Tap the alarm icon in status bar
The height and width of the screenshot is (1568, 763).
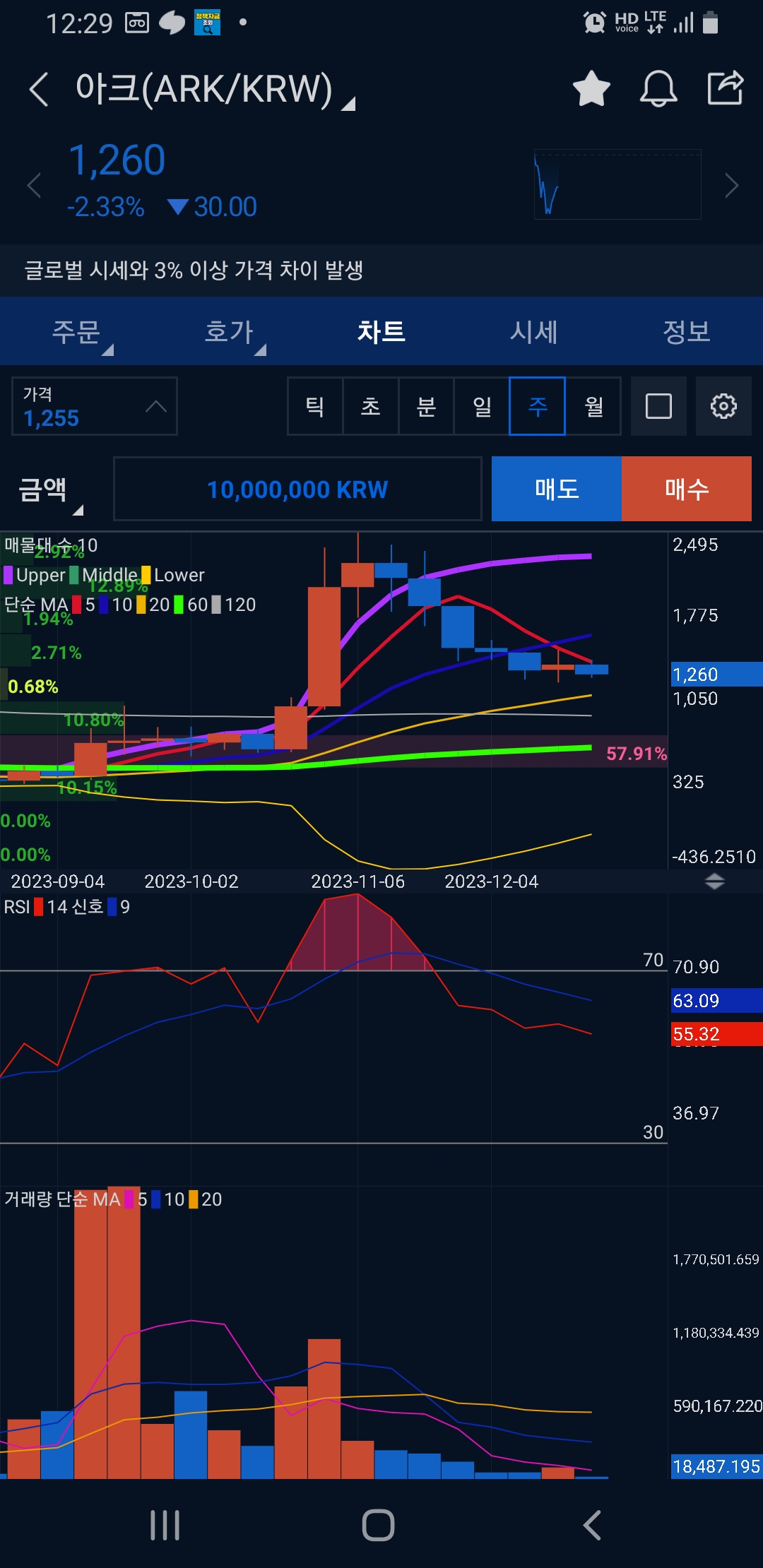[x=594, y=23]
